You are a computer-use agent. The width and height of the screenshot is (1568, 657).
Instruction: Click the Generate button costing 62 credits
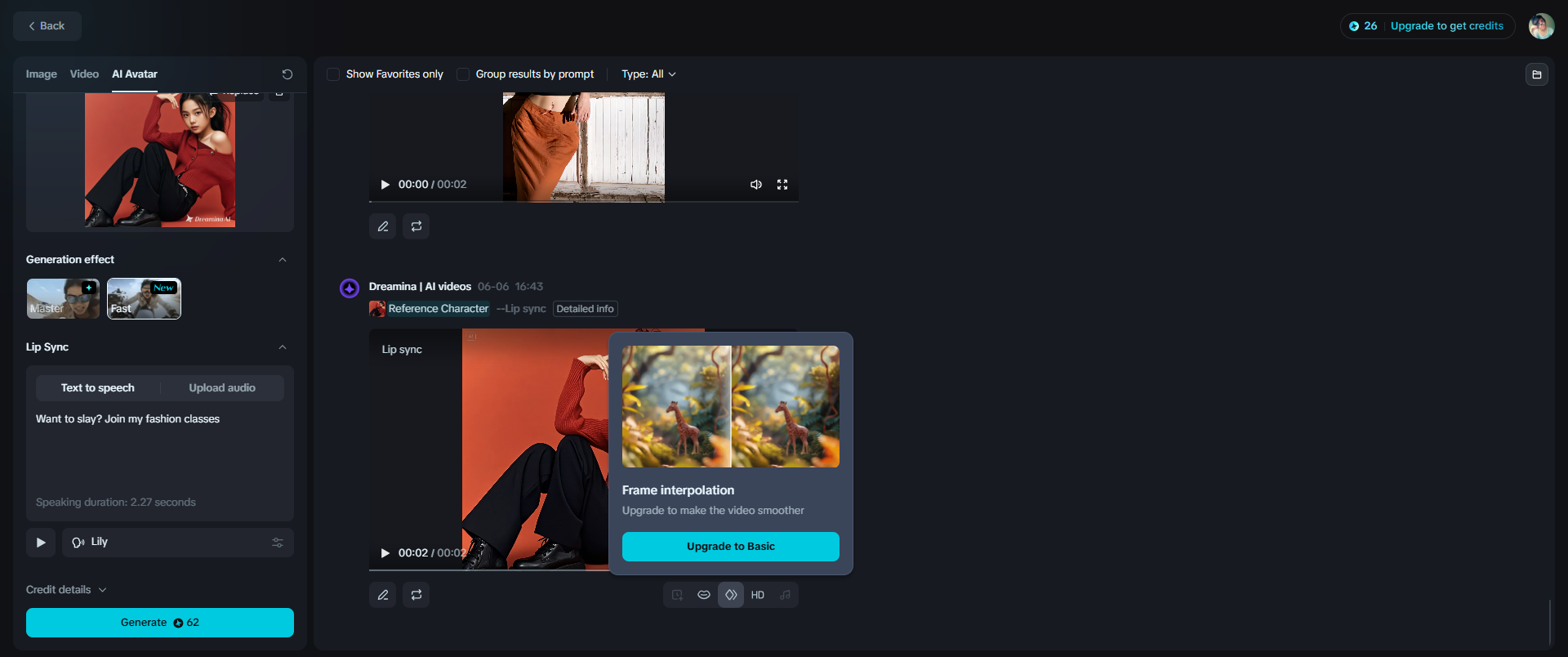click(160, 623)
